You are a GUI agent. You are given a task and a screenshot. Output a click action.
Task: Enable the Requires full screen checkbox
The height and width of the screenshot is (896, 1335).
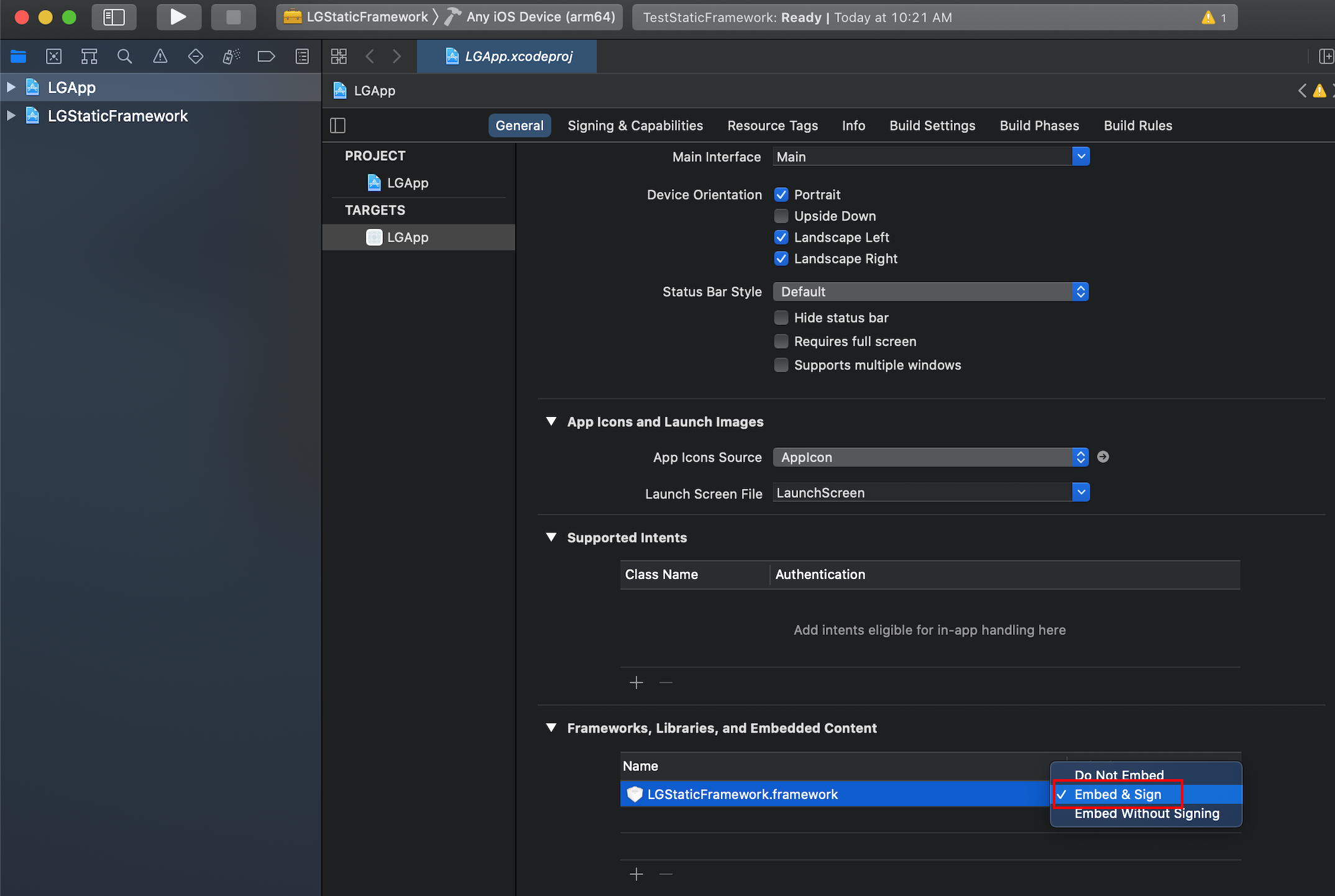coord(781,341)
